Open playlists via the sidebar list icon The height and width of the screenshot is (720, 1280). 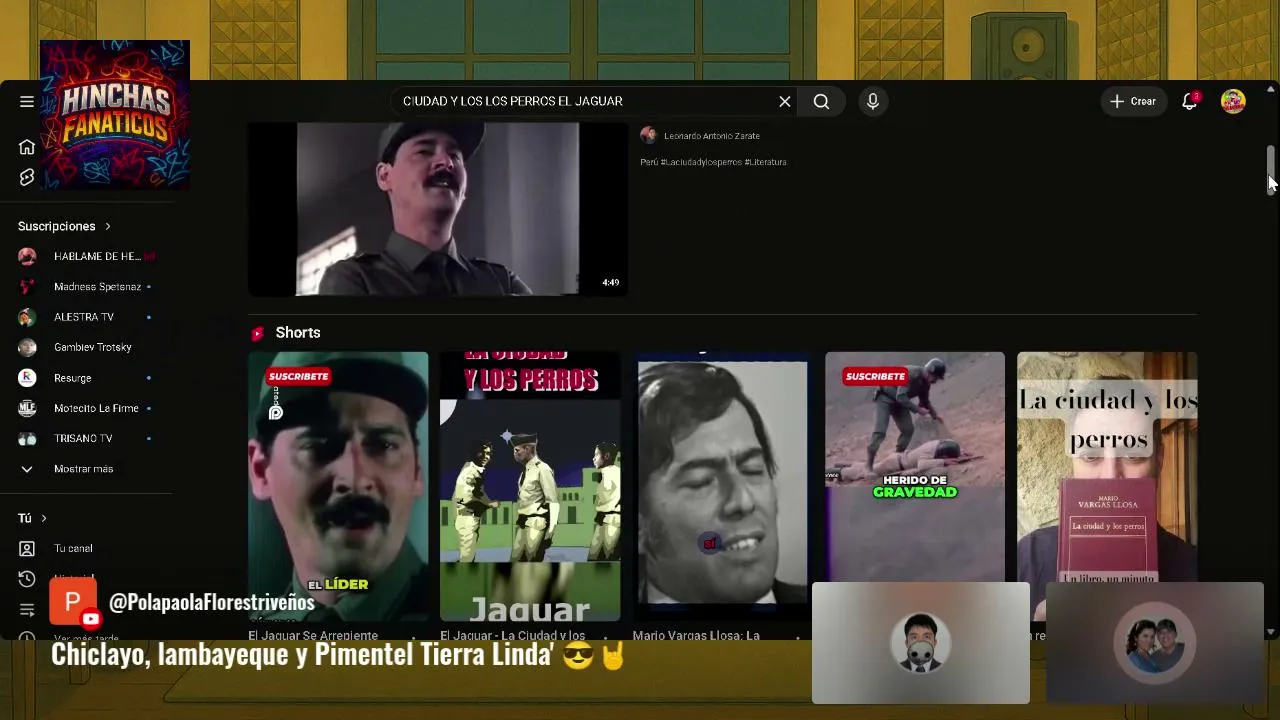tap(27, 609)
